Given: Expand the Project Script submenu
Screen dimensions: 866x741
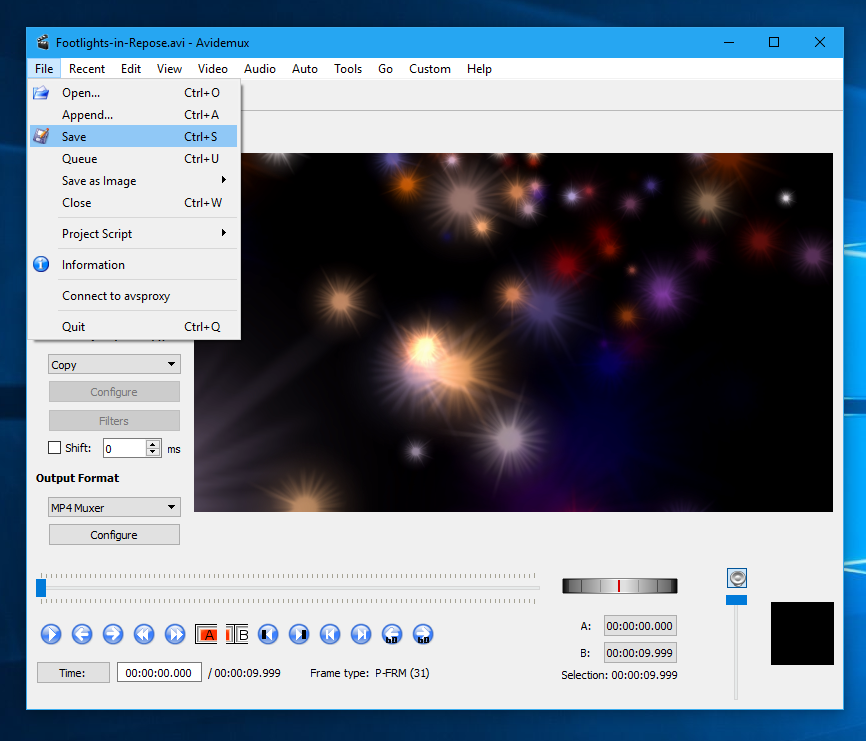Looking at the screenshot, I should [x=134, y=234].
